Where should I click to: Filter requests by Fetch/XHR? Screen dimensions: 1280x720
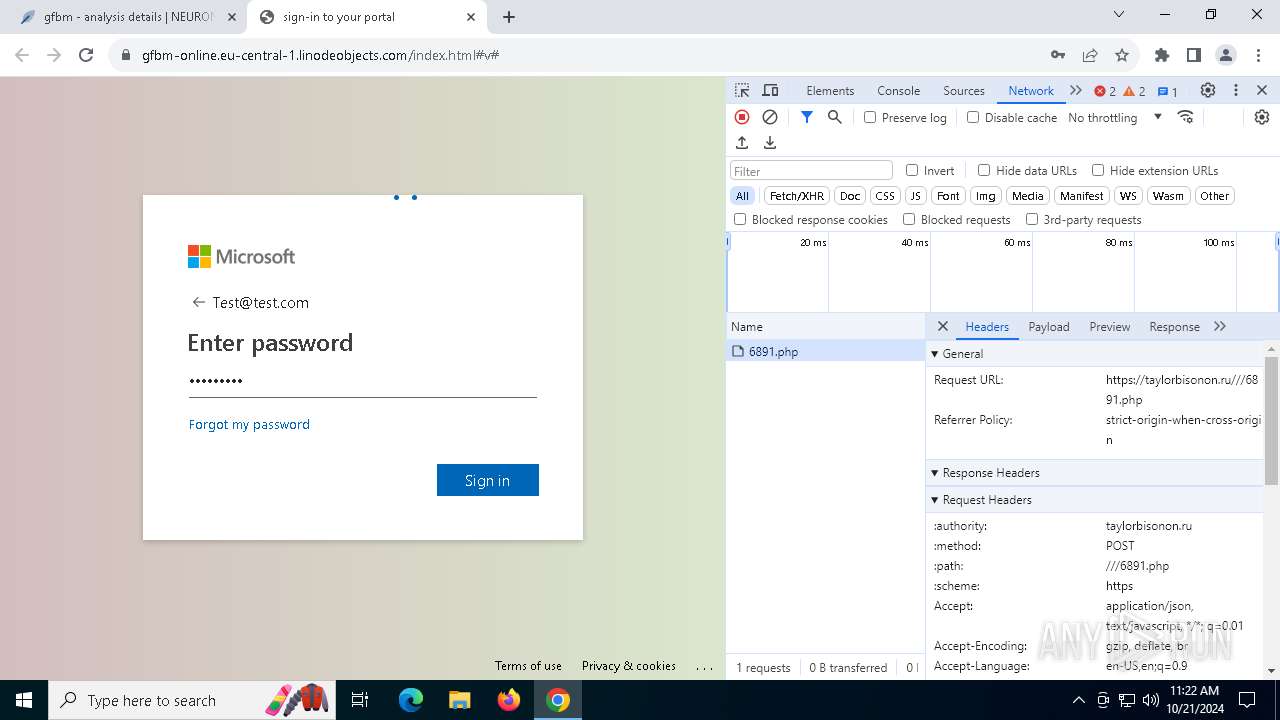point(797,196)
